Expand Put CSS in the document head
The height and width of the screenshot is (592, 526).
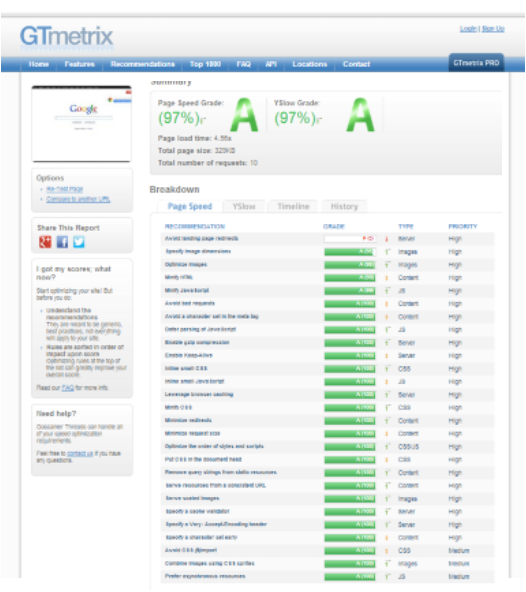[x=203, y=460]
